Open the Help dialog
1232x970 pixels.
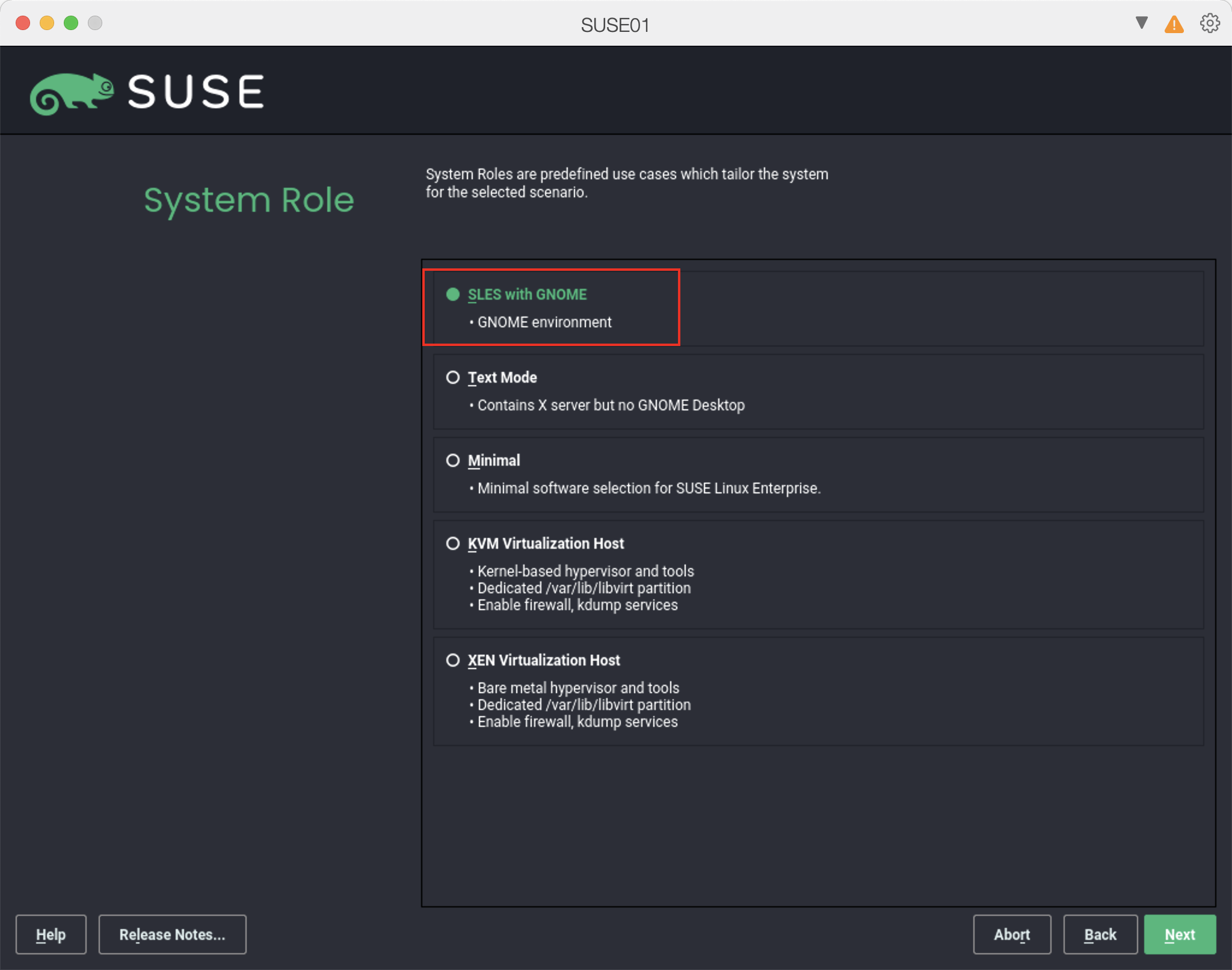(x=51, y=934)
